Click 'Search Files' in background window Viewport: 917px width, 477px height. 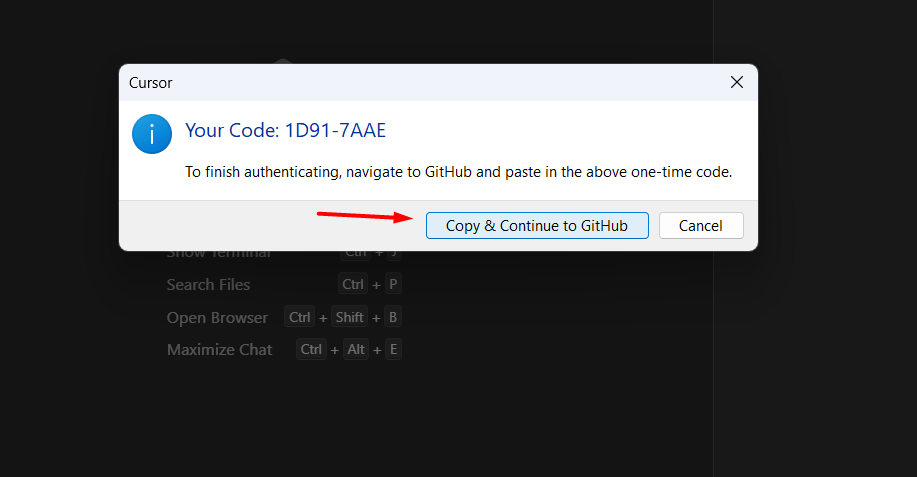pos(208,285)
